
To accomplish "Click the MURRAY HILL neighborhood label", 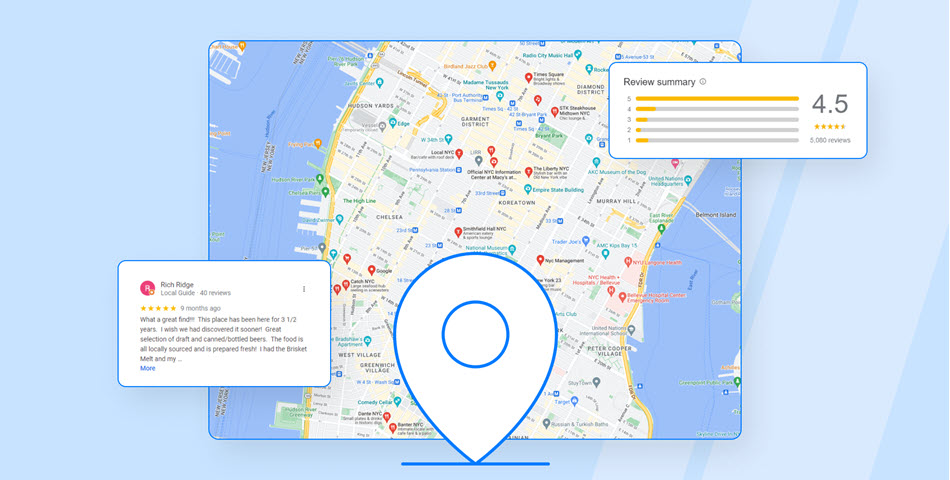I will [x=615, y=201].
